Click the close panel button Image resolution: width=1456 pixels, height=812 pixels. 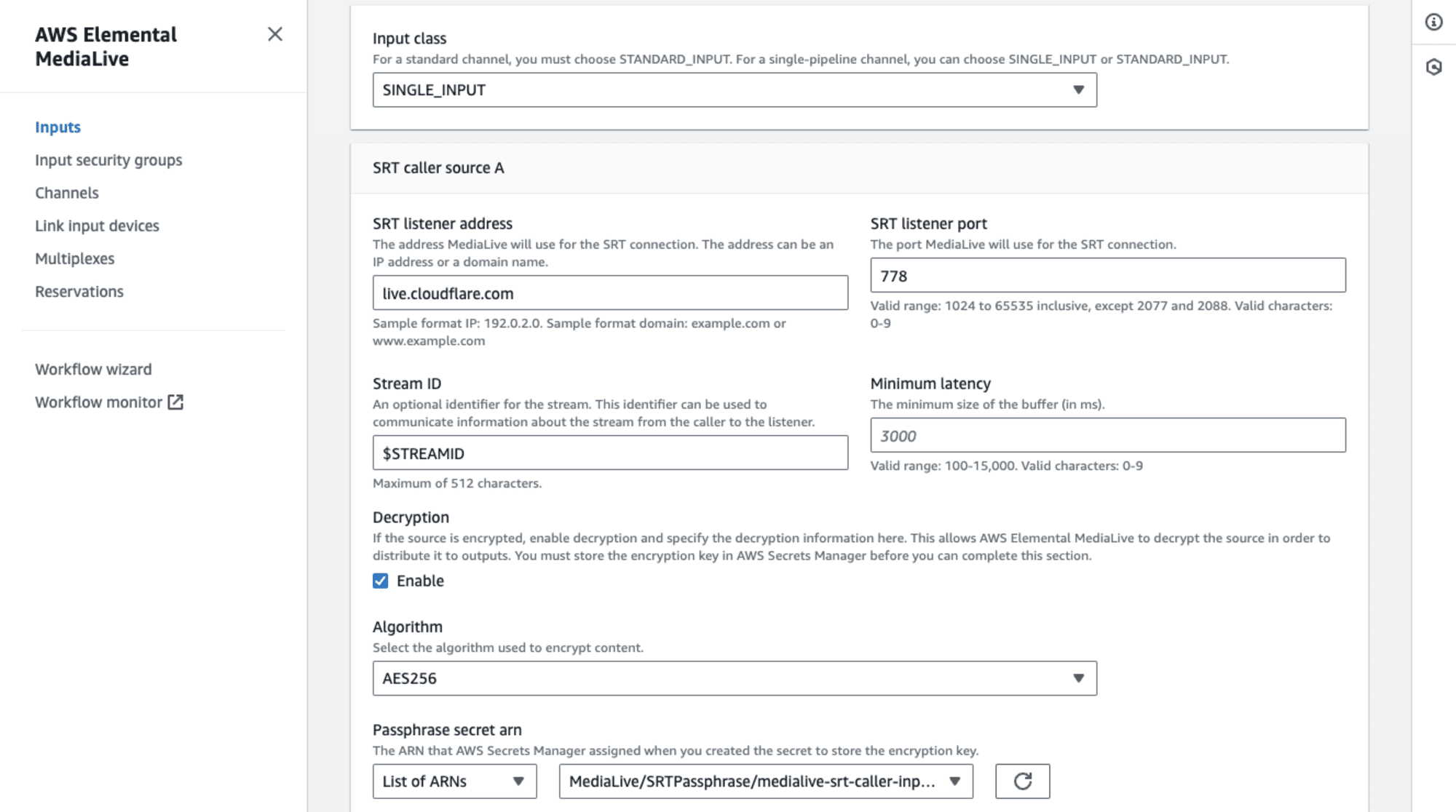click(275, 33)
